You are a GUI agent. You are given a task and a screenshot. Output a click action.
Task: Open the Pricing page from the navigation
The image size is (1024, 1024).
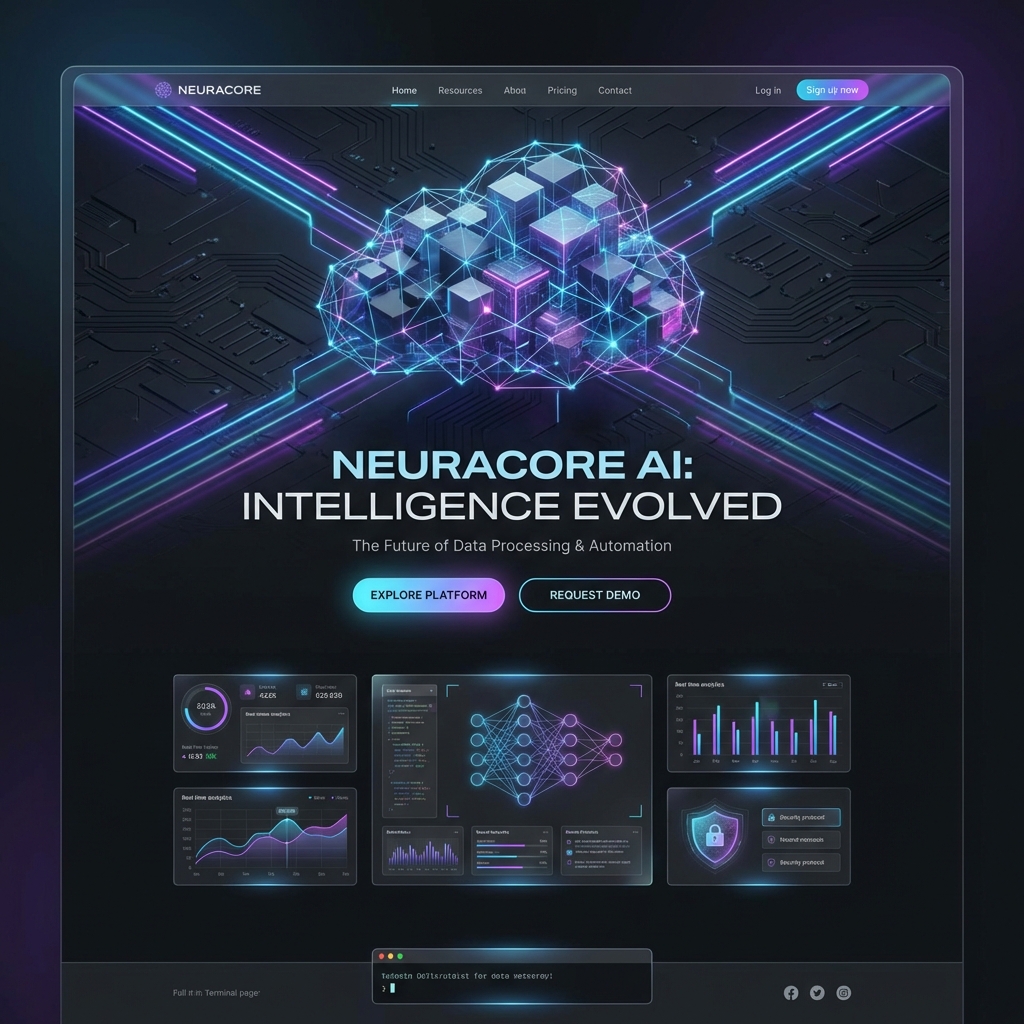(561, 90)
